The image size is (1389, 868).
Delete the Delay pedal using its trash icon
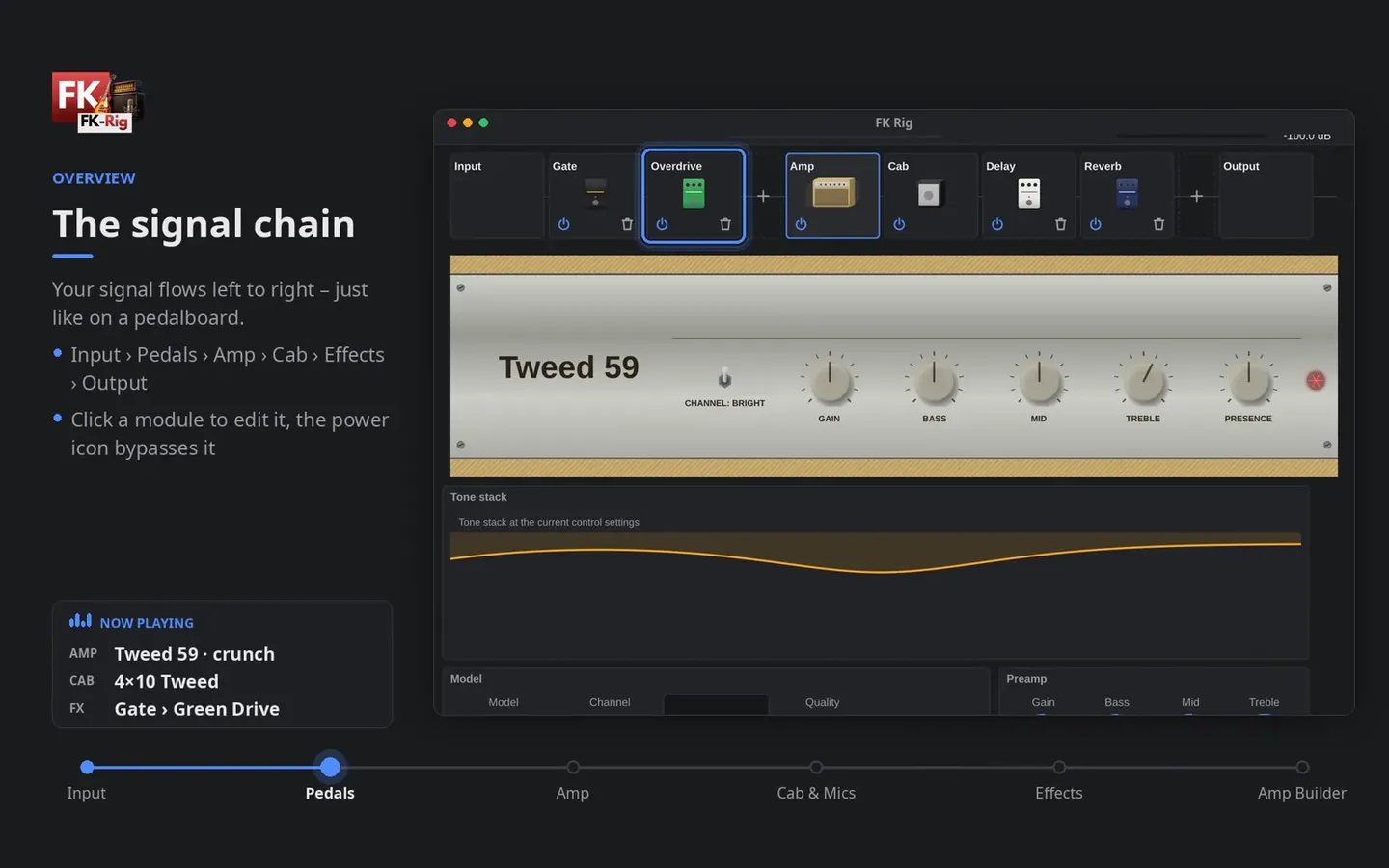pyautogui.click(x=1061, y=224)
